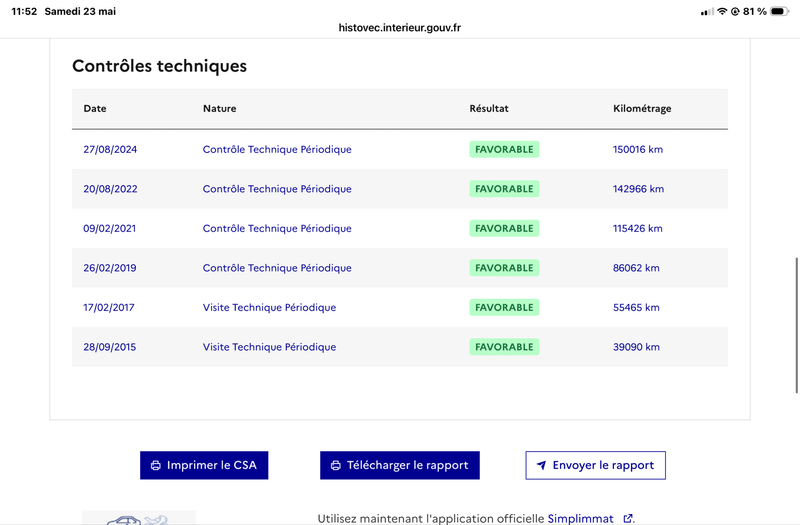The height and width of the screenshot is (525, 800).
Task: Tap the orientation lock icon in status bar
Action: pos(735,11)
